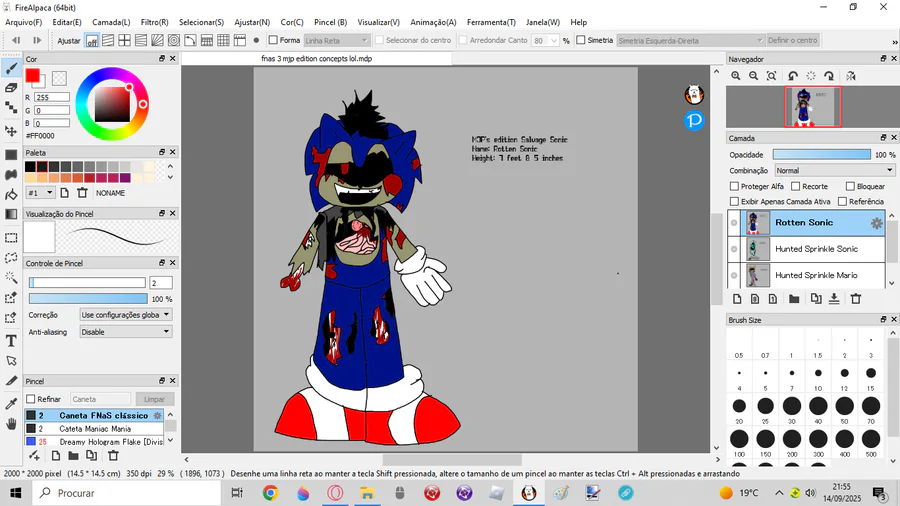Select the rectangular Selection tool

(11, 238)
